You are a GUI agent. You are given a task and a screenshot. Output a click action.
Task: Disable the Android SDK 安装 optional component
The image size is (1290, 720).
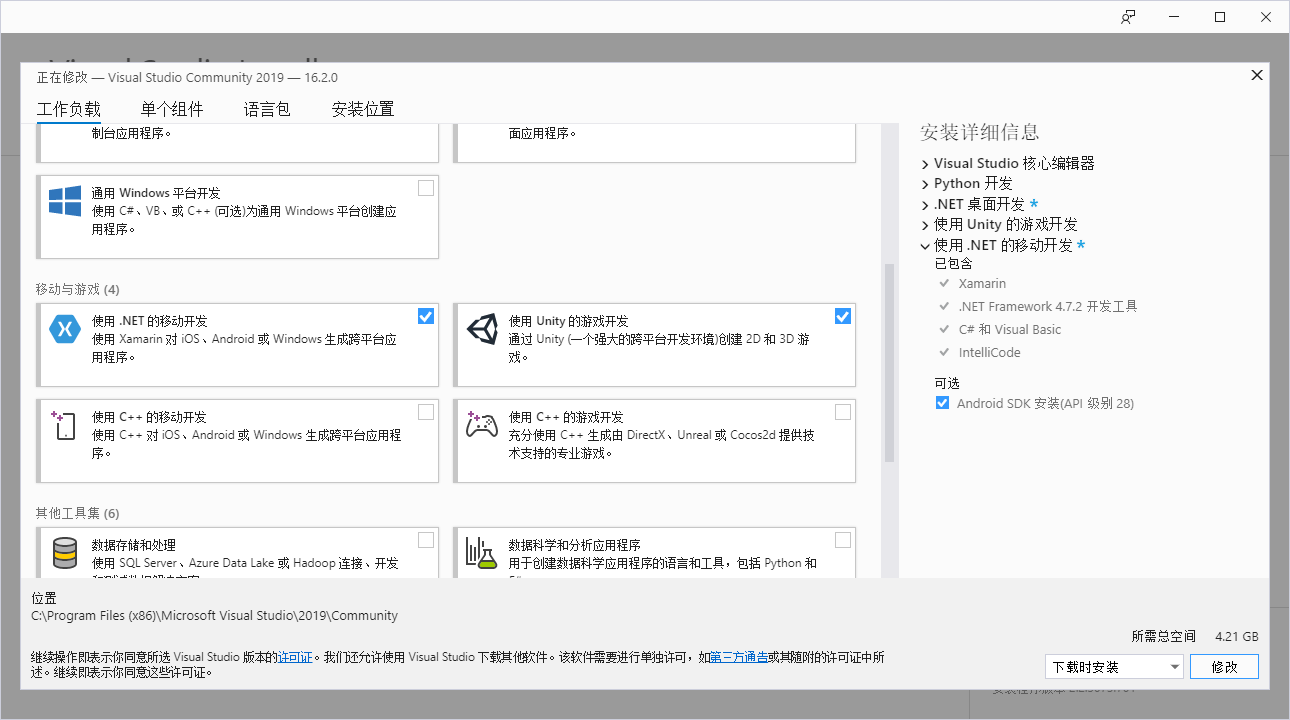coord(942,403)
